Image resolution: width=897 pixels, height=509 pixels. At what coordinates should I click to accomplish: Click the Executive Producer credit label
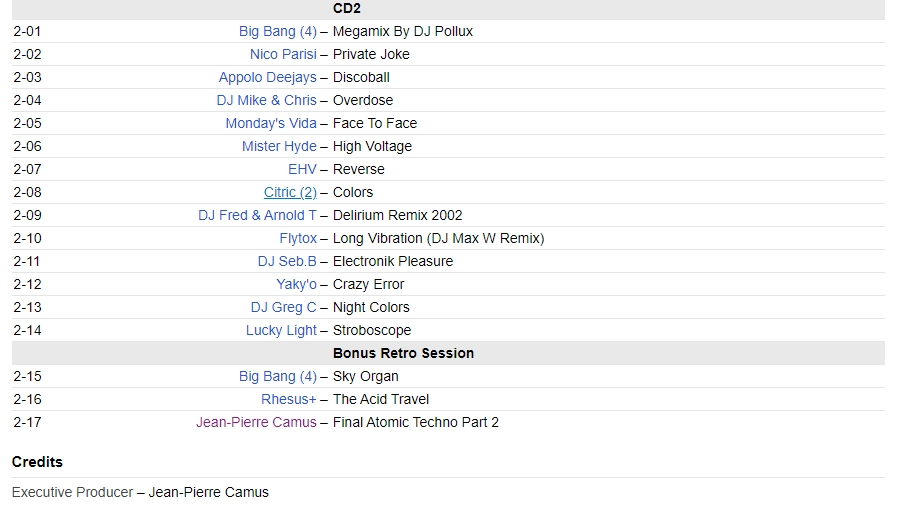click(x=73, y=492)
